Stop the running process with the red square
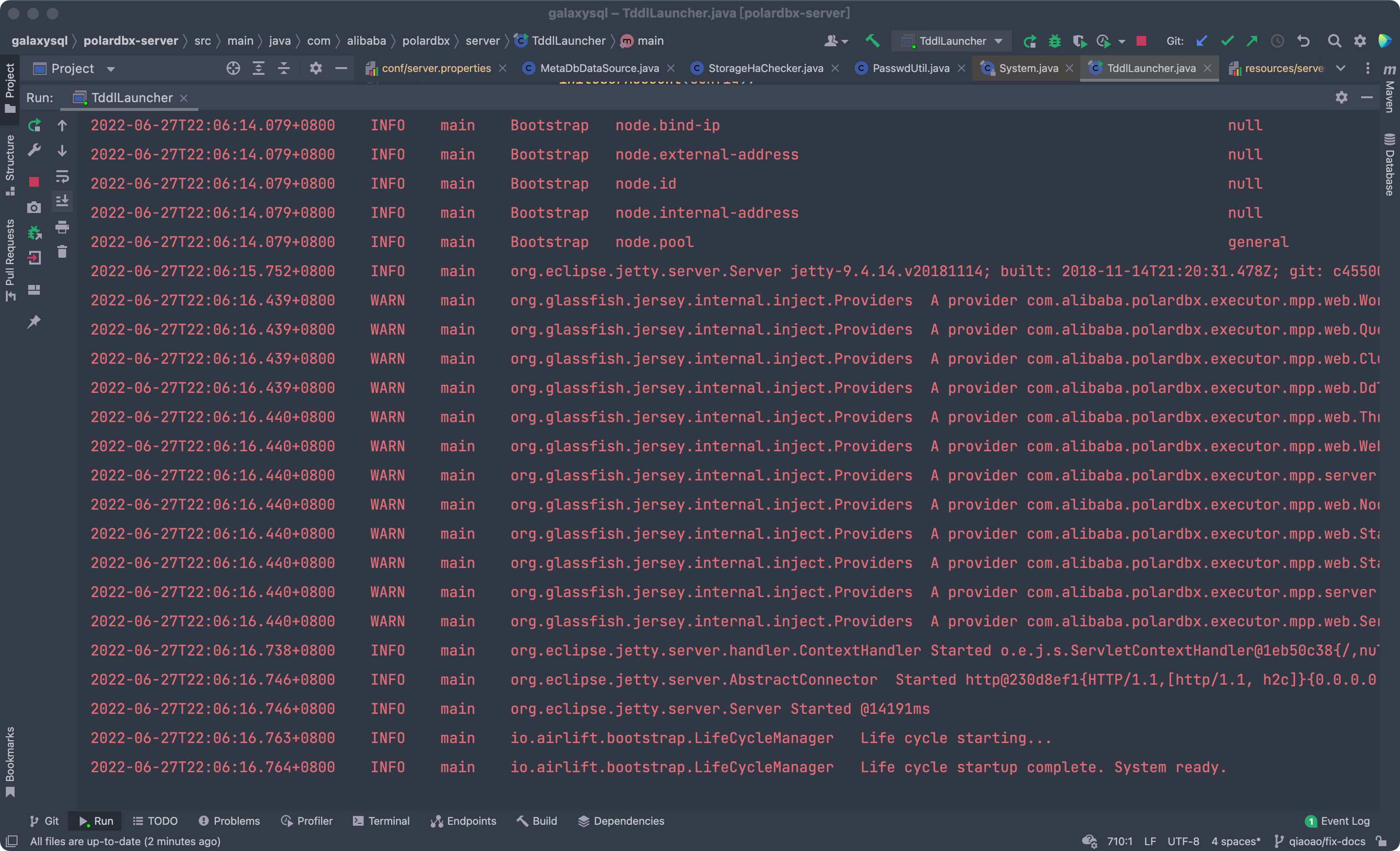Viewport: 1400px width, 851px height. 34,182
